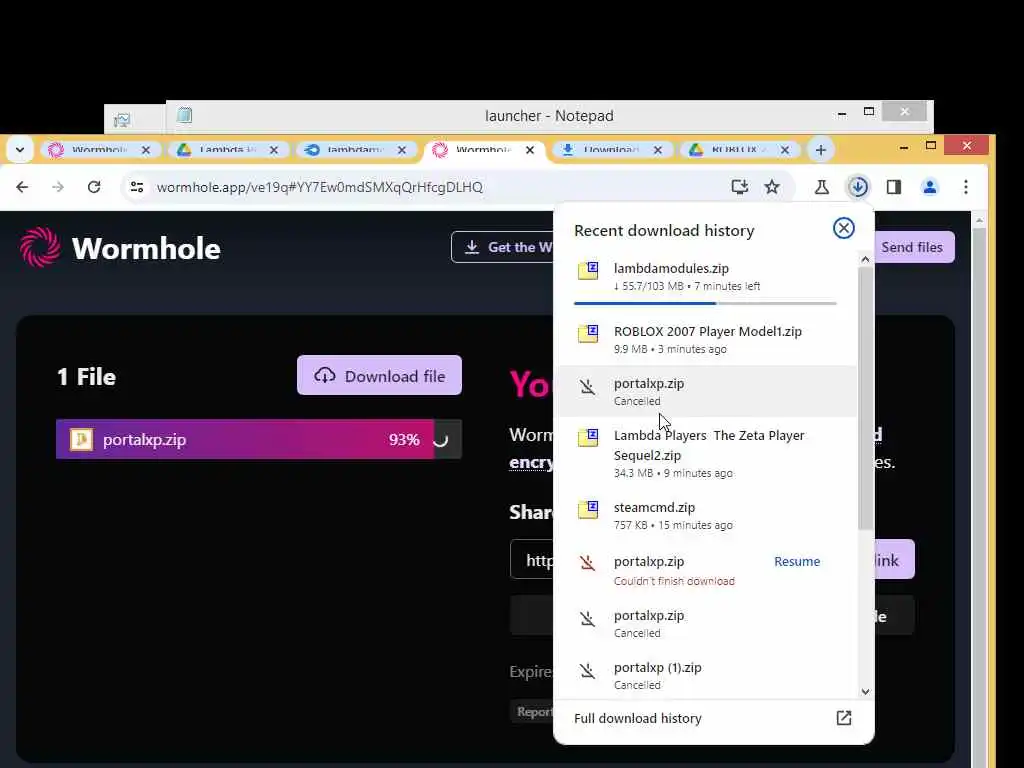Open the Chrome profile avatar

930,187
